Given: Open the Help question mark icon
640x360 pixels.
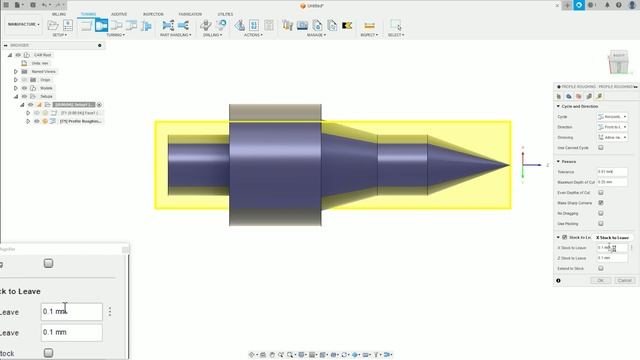Looking at the screenshot, I should pyautogui.click(x=619, y=5).
